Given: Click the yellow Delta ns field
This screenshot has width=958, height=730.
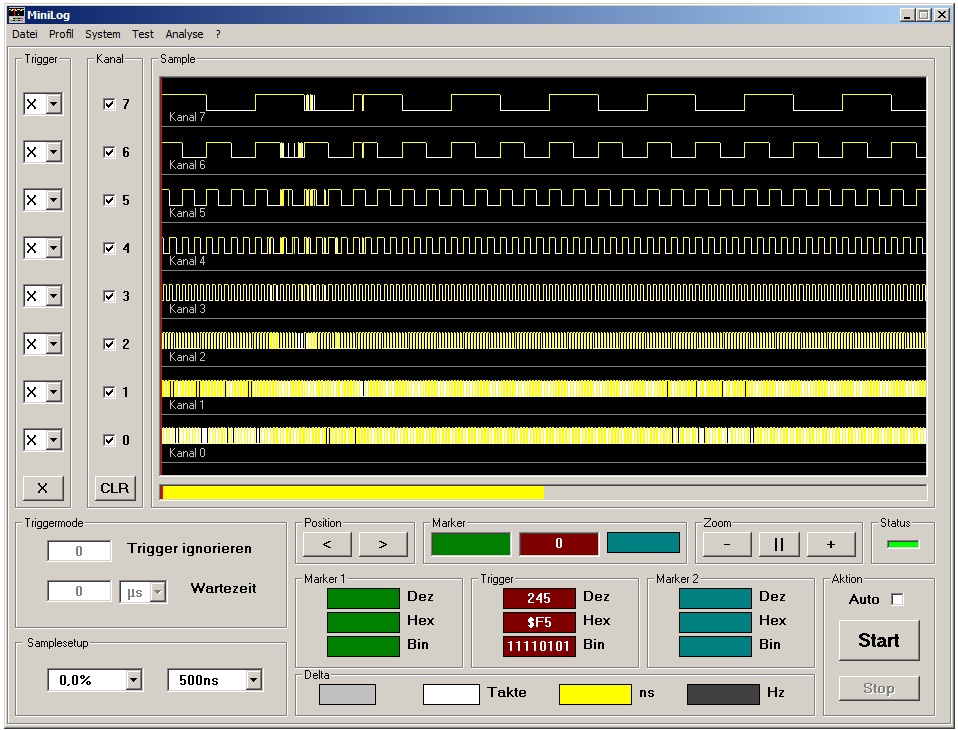Looking at the screenshot, I should [x=595, y=695].
